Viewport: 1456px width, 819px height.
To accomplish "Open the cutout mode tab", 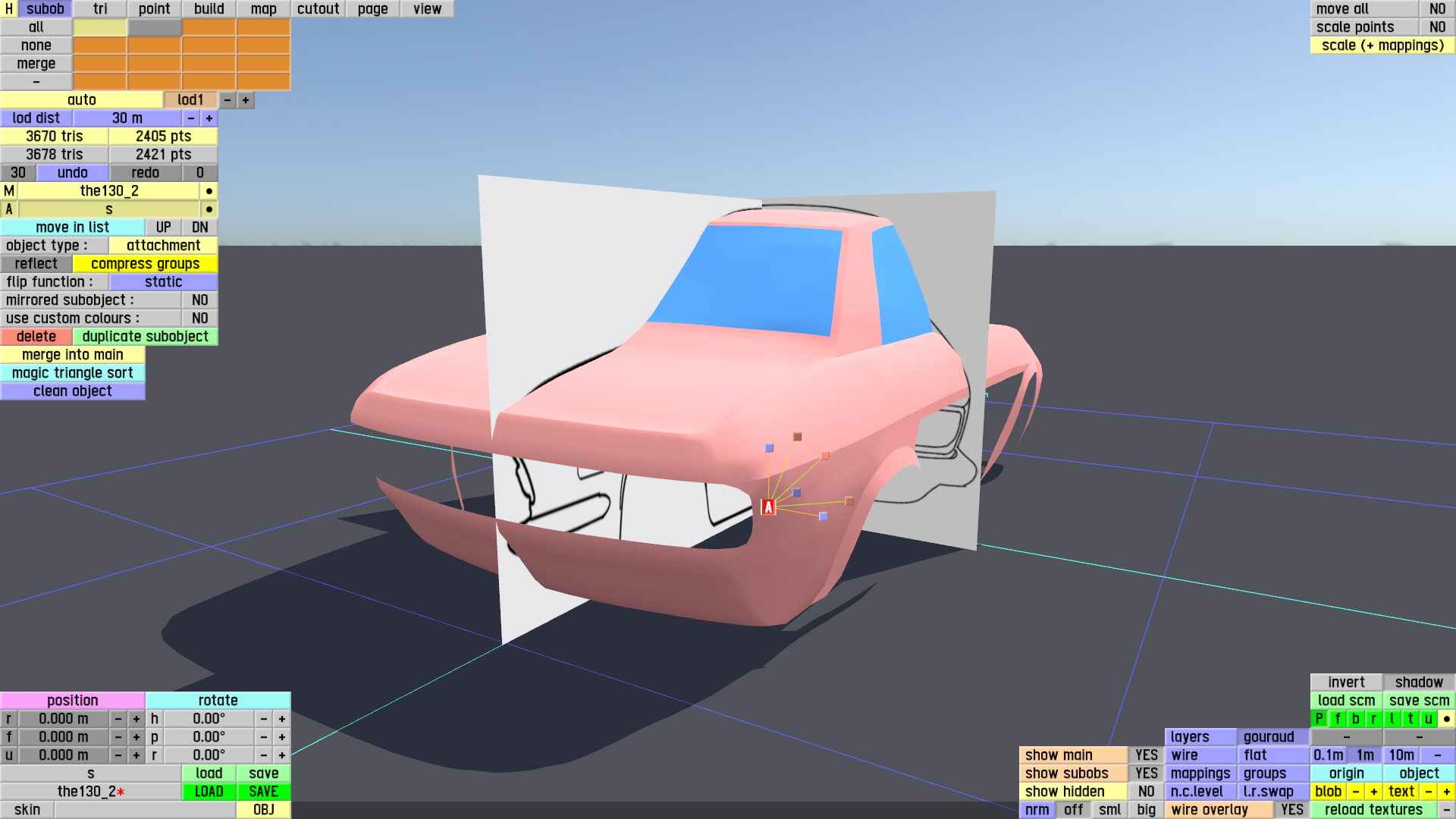I will pos(318,9).
